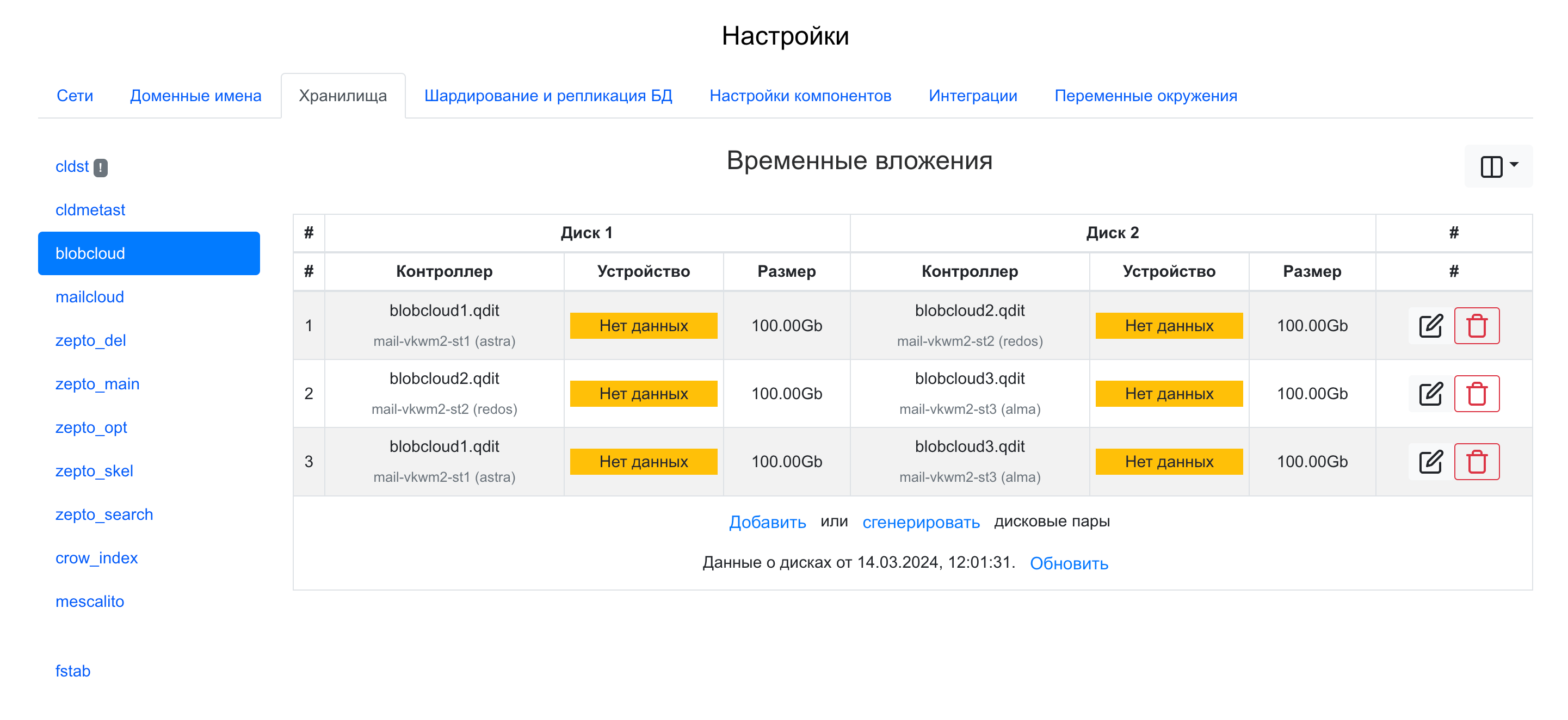1568x720 pixels.
Task: Click the сгенерировать link
Action: click(921, 522)
